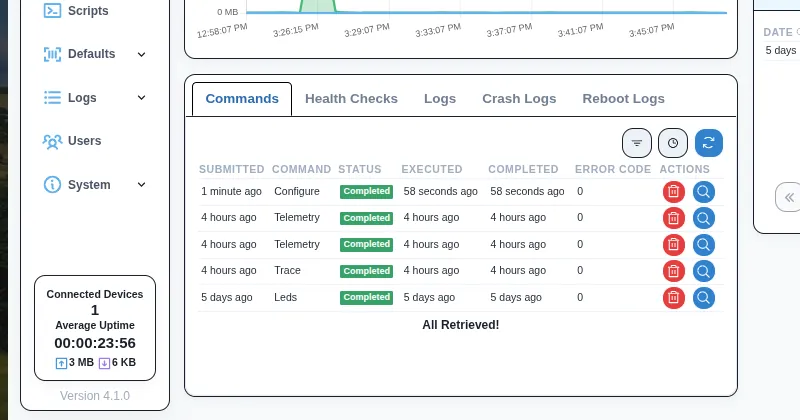Open the Crash Logs tab
800x420 pixels.
tap(519, 99)
